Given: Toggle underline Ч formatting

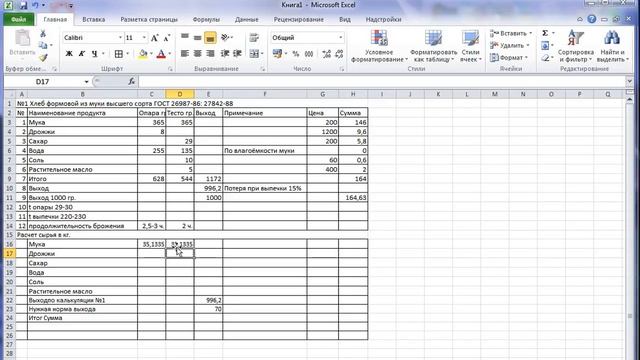Looking at the screenshot, I should click(x=94, y=54).
